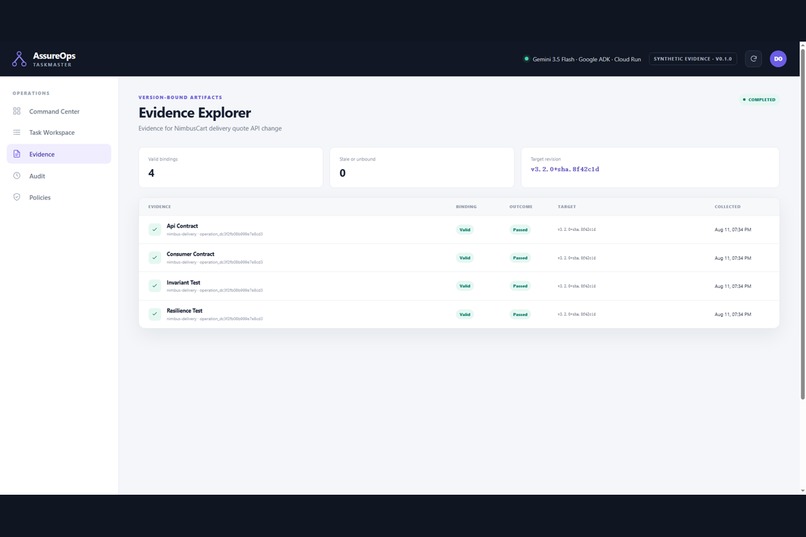The width and height of the screenshot is (806, 537).
Task: Select the Invariant Test row title
Action: pyautogui.click(x=184, y=282)
